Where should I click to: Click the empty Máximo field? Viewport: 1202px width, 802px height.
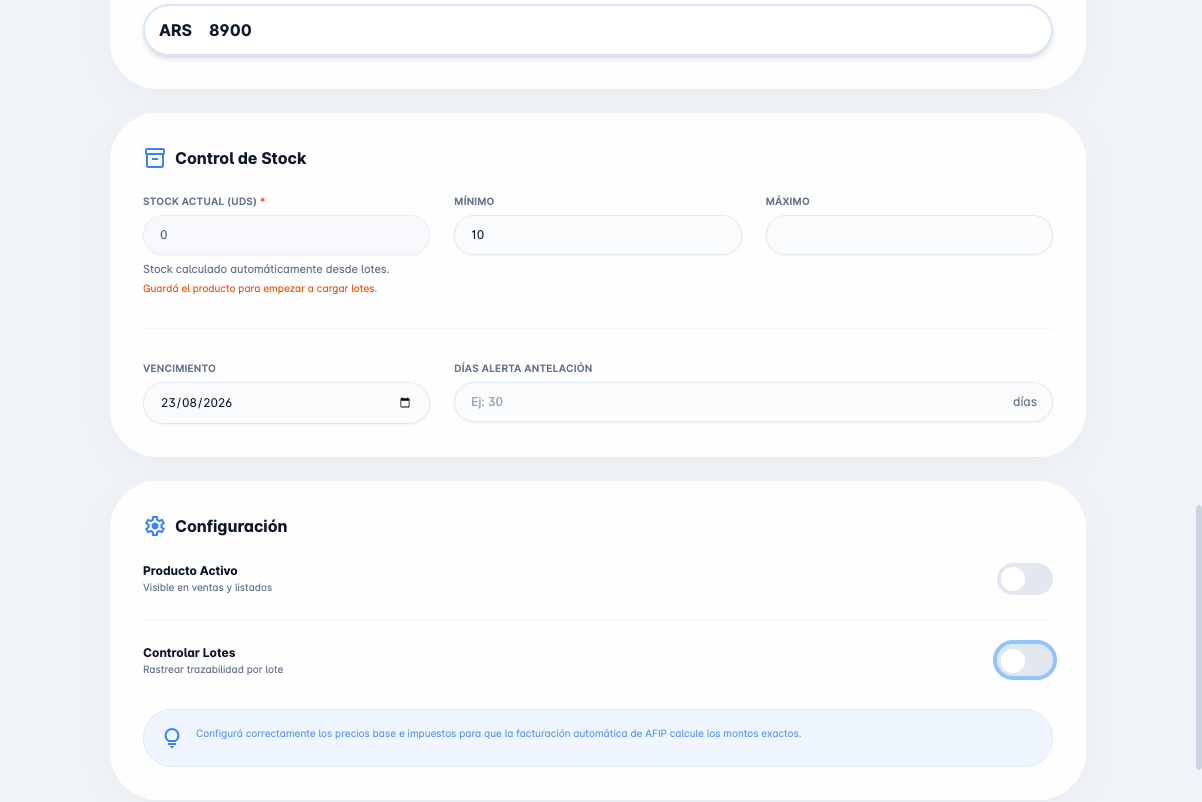pyautogui.click(x=909, y=235)
